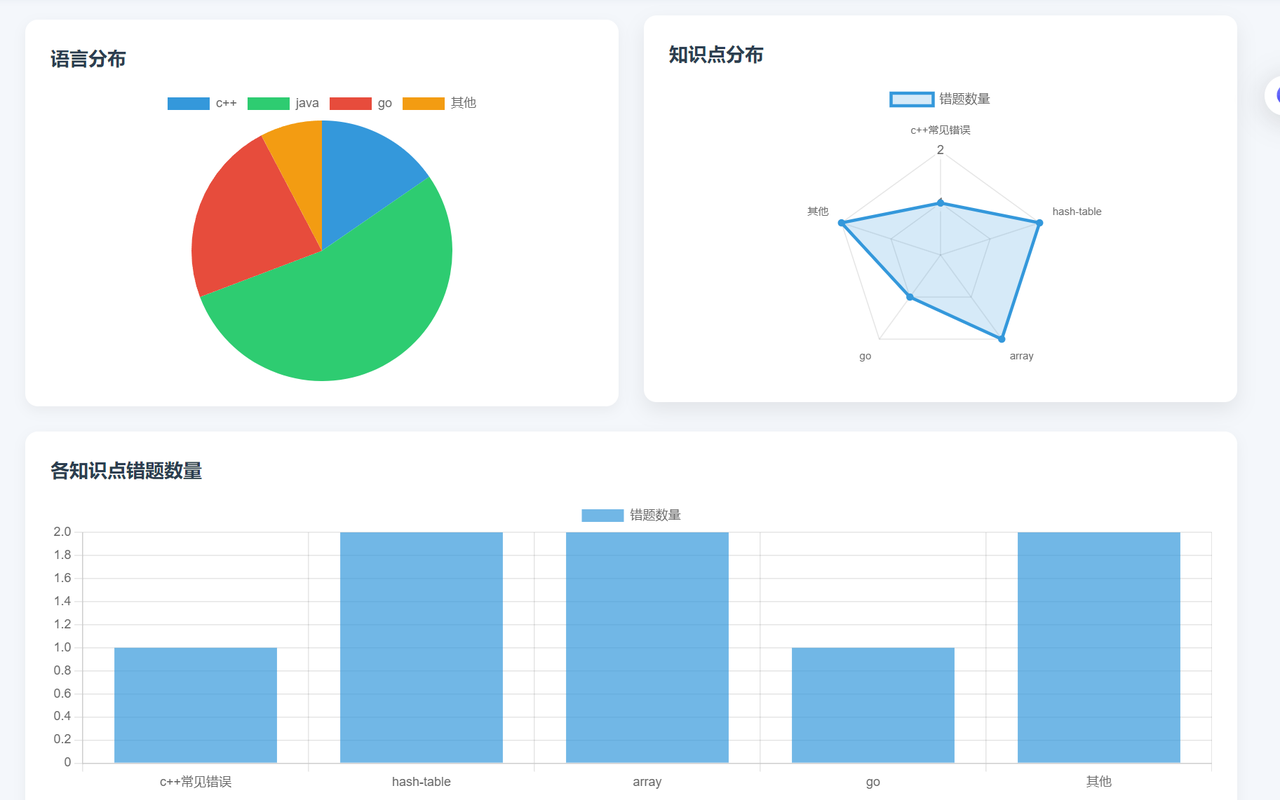Click 其他 x-axis label under bar chart
The image size is (1280, 800).
tap(1099, 782)
